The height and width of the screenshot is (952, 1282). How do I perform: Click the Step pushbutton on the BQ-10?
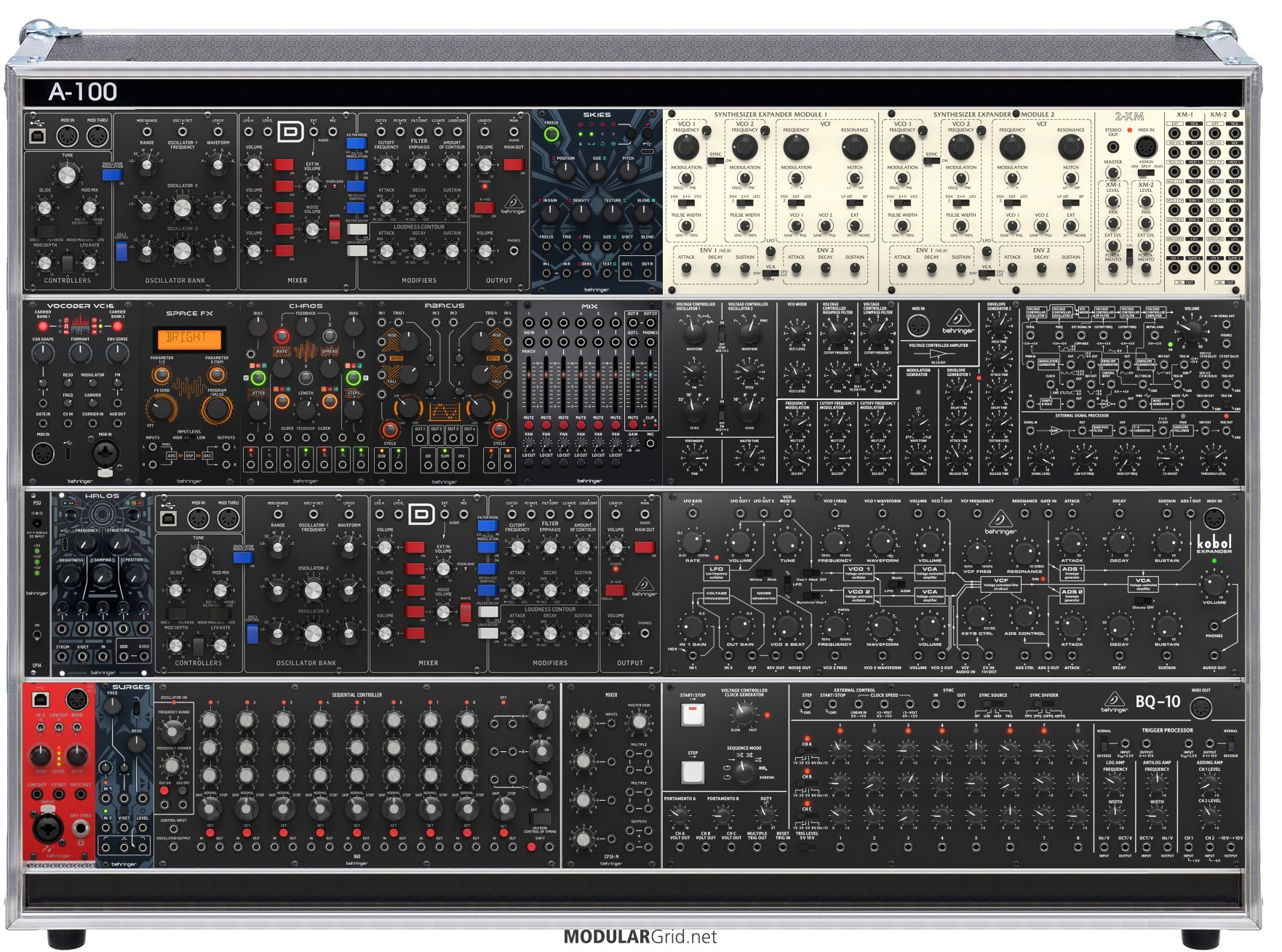point(692,772)
